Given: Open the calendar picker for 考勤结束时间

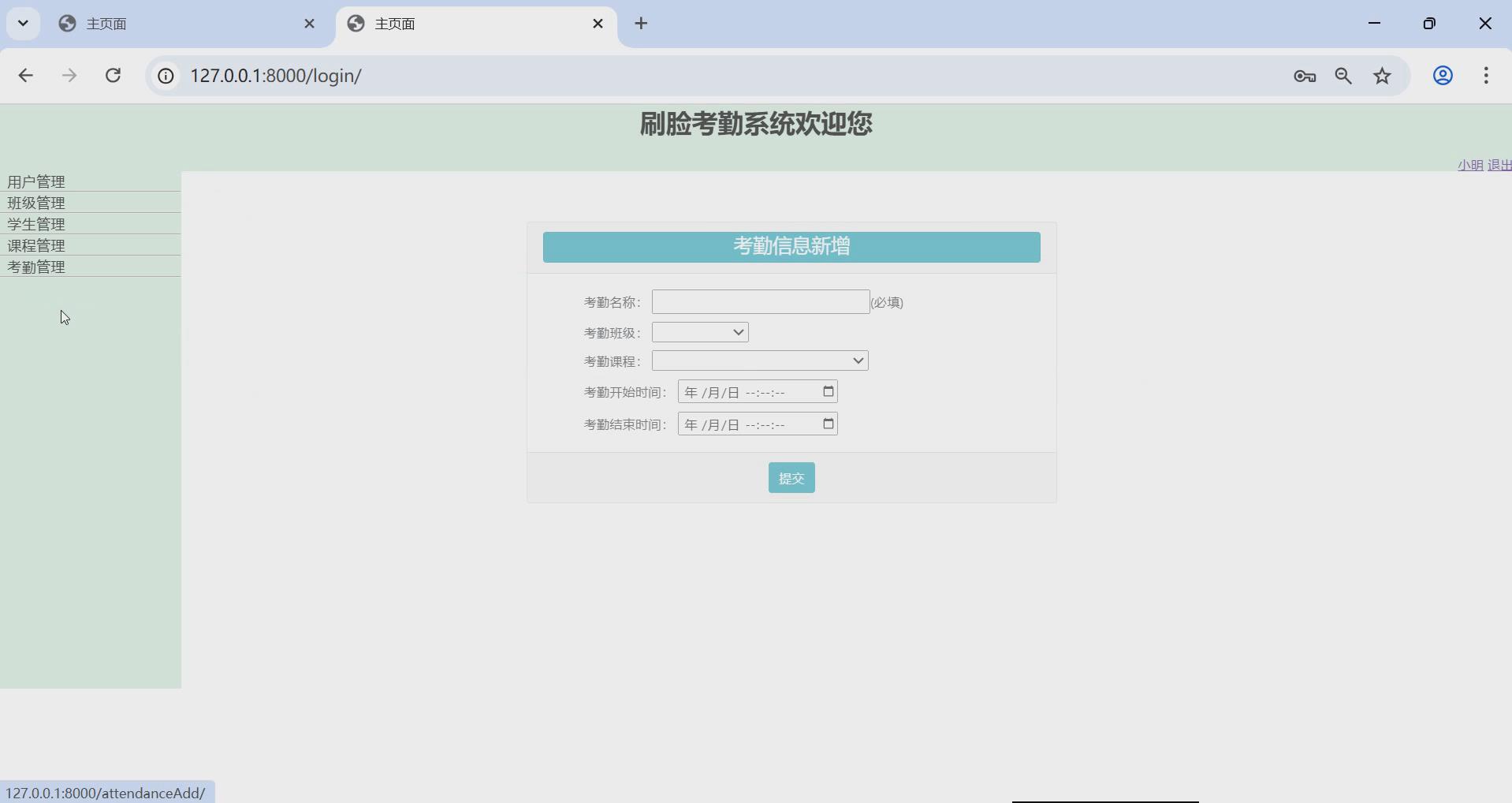Looking at the screenshot, I should (828, 424).
